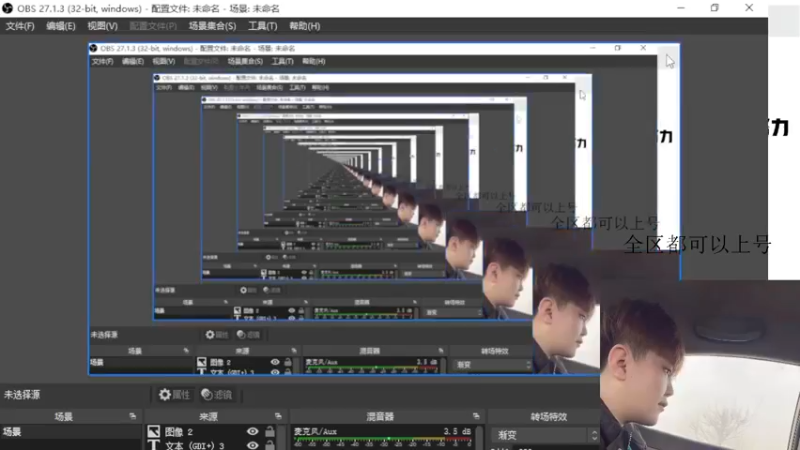Select the 文本 (GDI+) 3 source row
800x450 pixels.
click(x=212, y=444)
